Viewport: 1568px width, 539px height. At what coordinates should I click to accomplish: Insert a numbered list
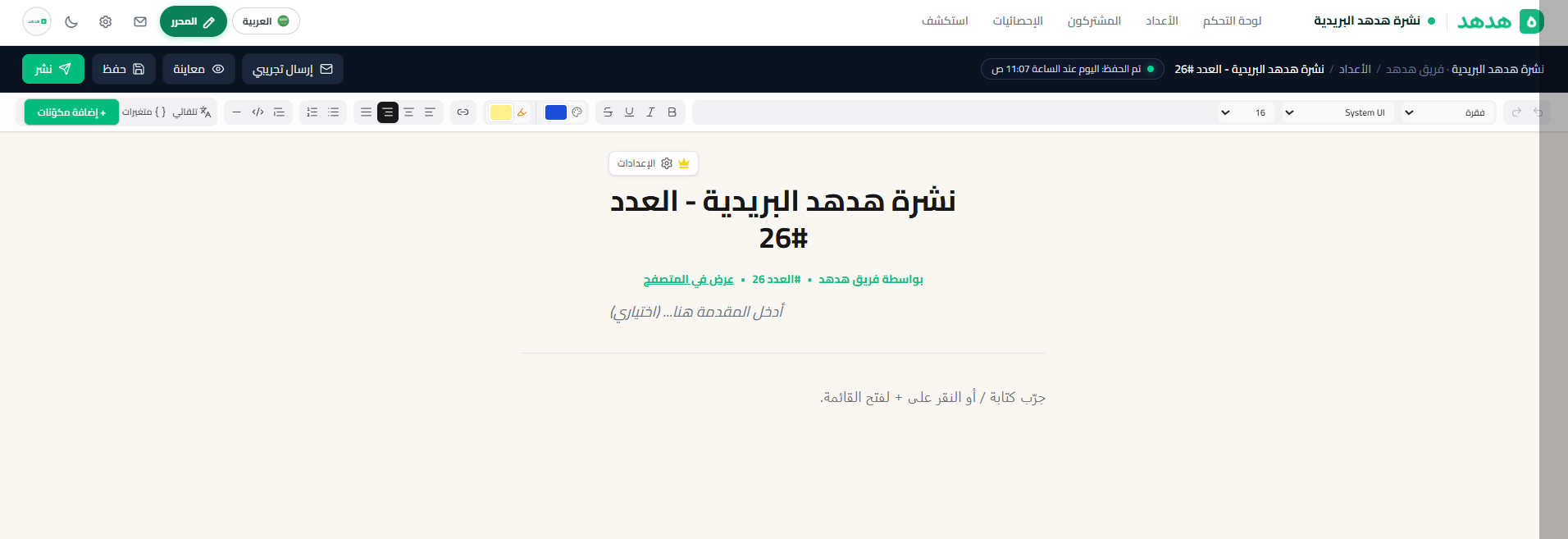[x=312, y=112]
